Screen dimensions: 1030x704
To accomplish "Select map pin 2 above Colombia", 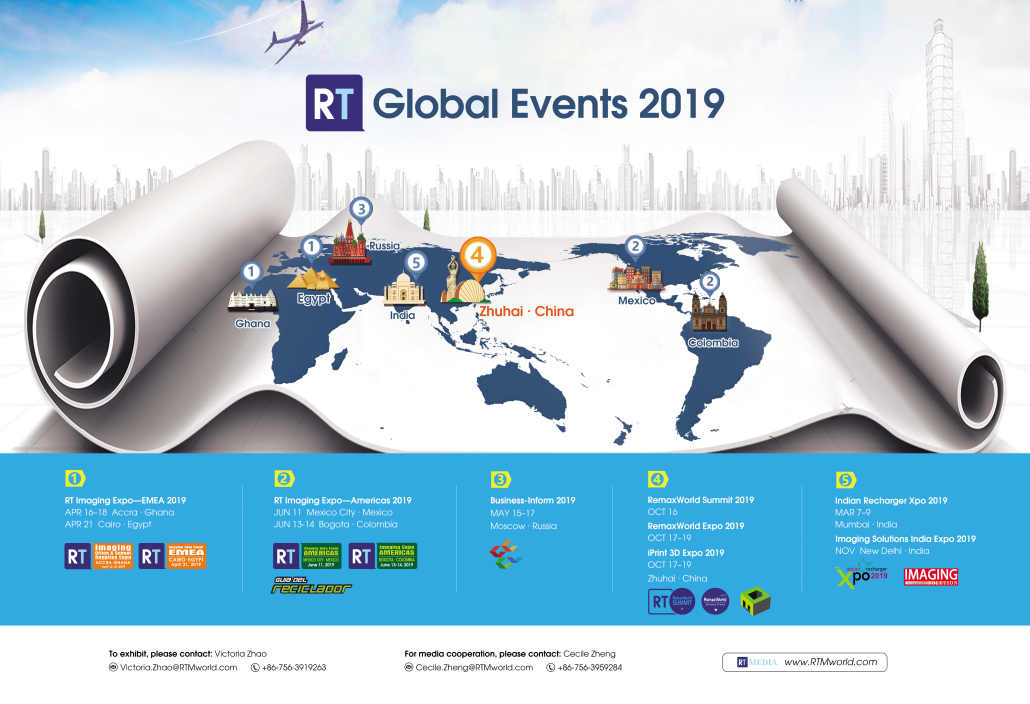I will (709, 284).
